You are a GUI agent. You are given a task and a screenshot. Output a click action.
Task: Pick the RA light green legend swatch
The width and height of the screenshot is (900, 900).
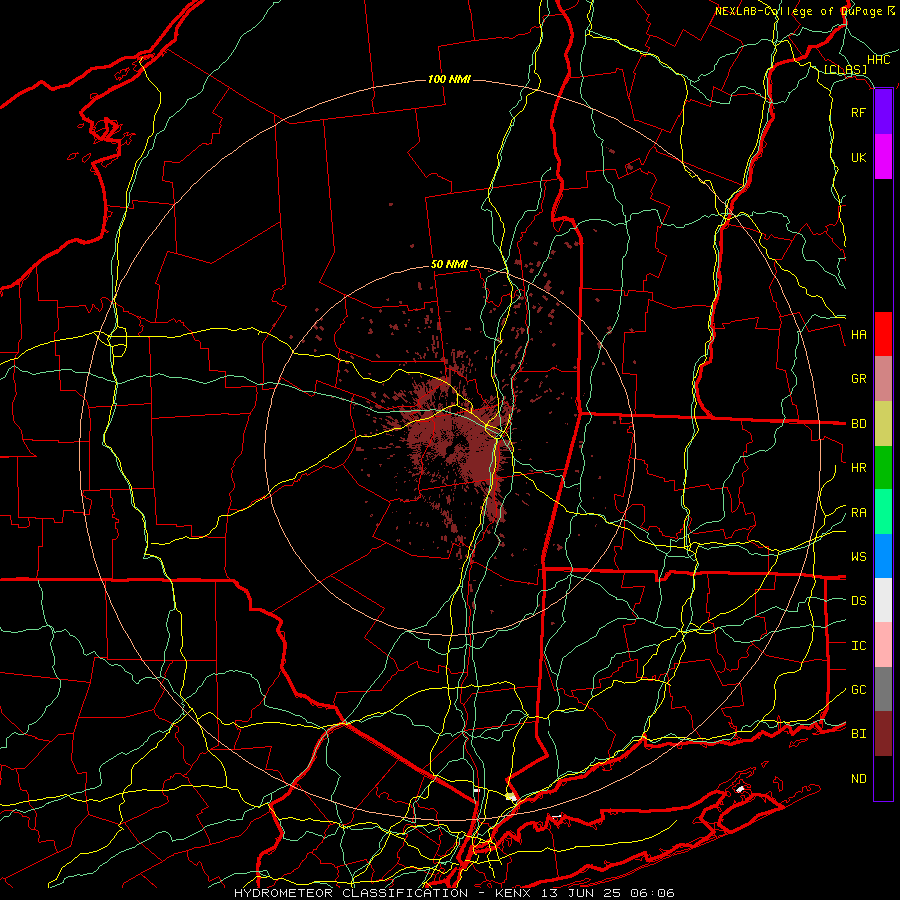[x=883, y=512]
